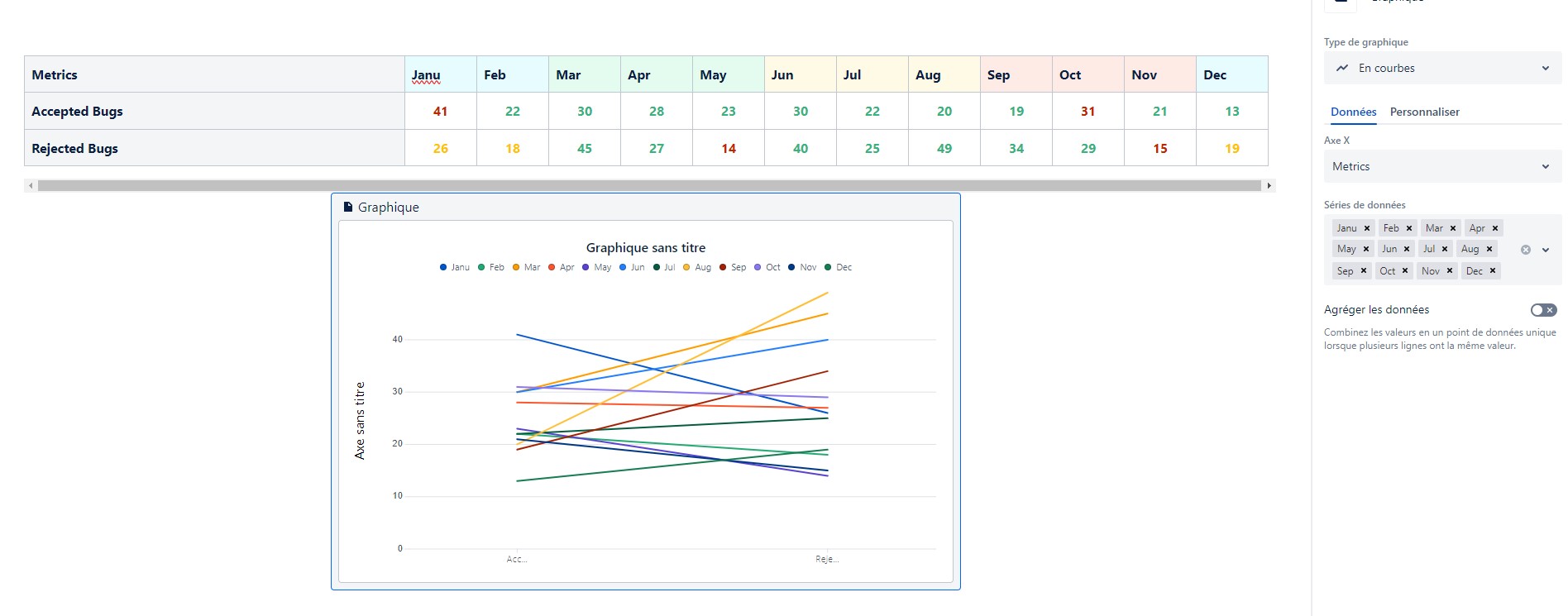Remove the Nov series tag
The width and height of the screenshot is (1568, 616).
point(1450,270)
